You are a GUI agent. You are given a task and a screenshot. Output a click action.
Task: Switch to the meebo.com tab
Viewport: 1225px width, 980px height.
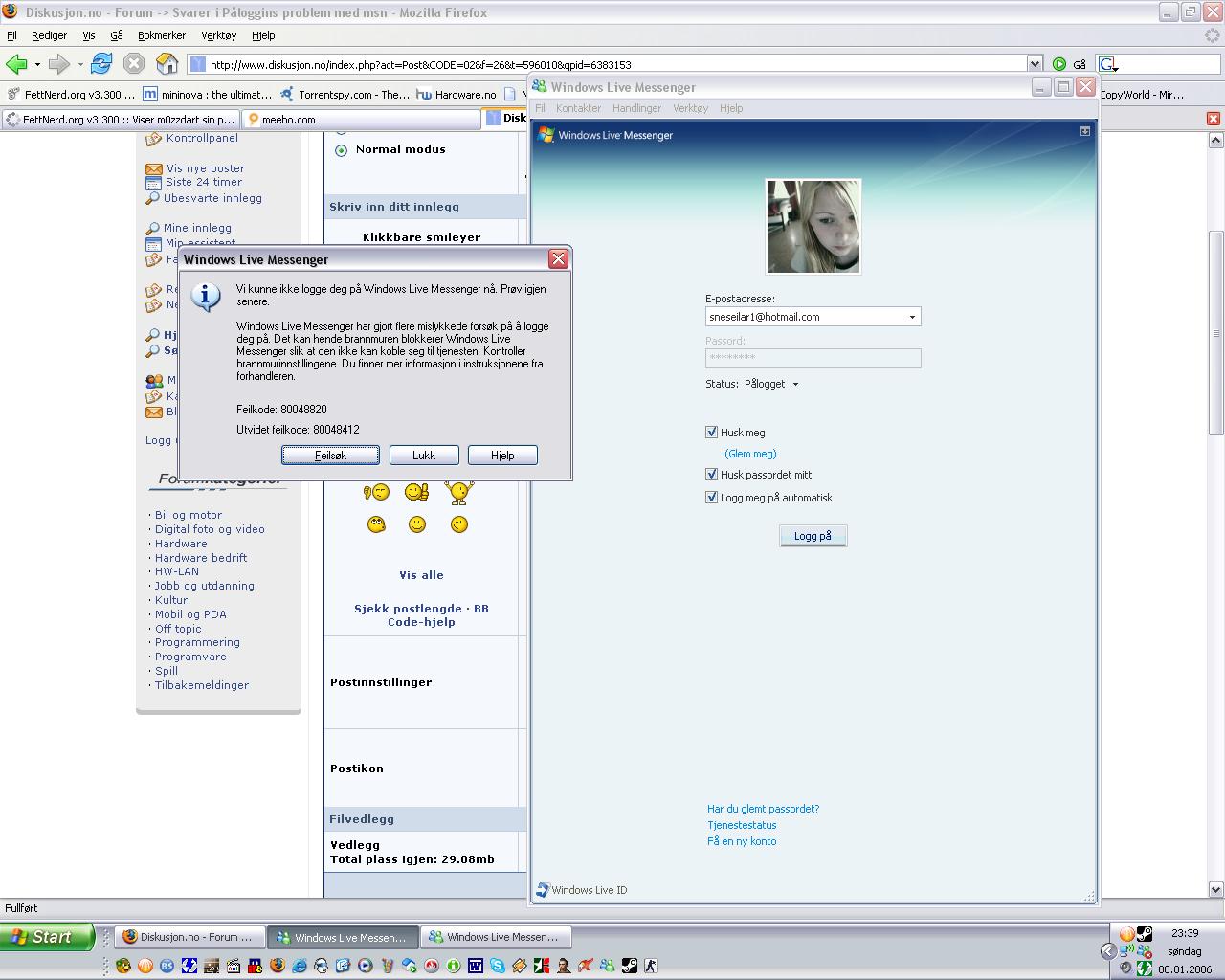click(360, 120)
